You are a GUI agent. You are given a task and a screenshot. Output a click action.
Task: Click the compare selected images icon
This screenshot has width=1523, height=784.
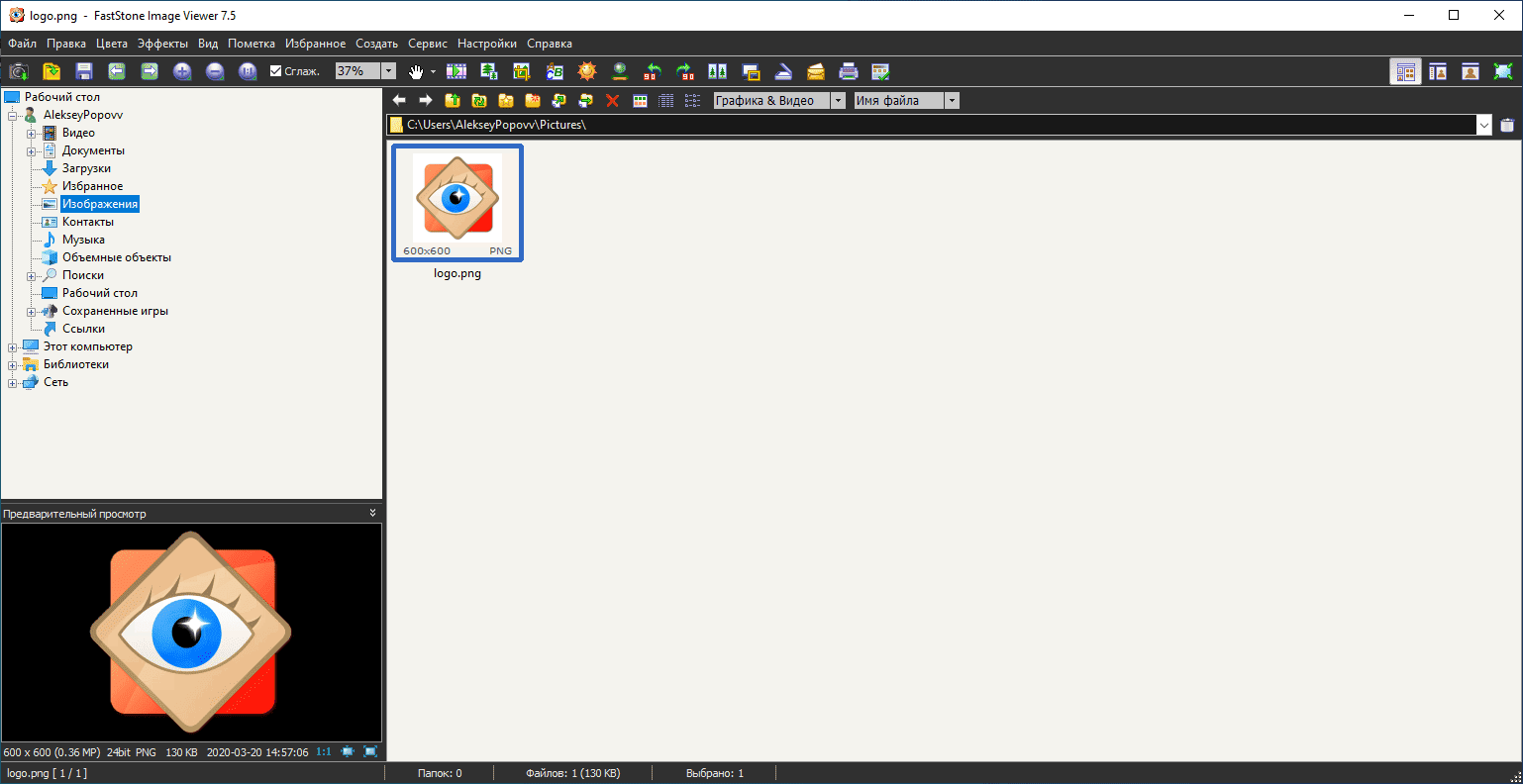(718, 71)
